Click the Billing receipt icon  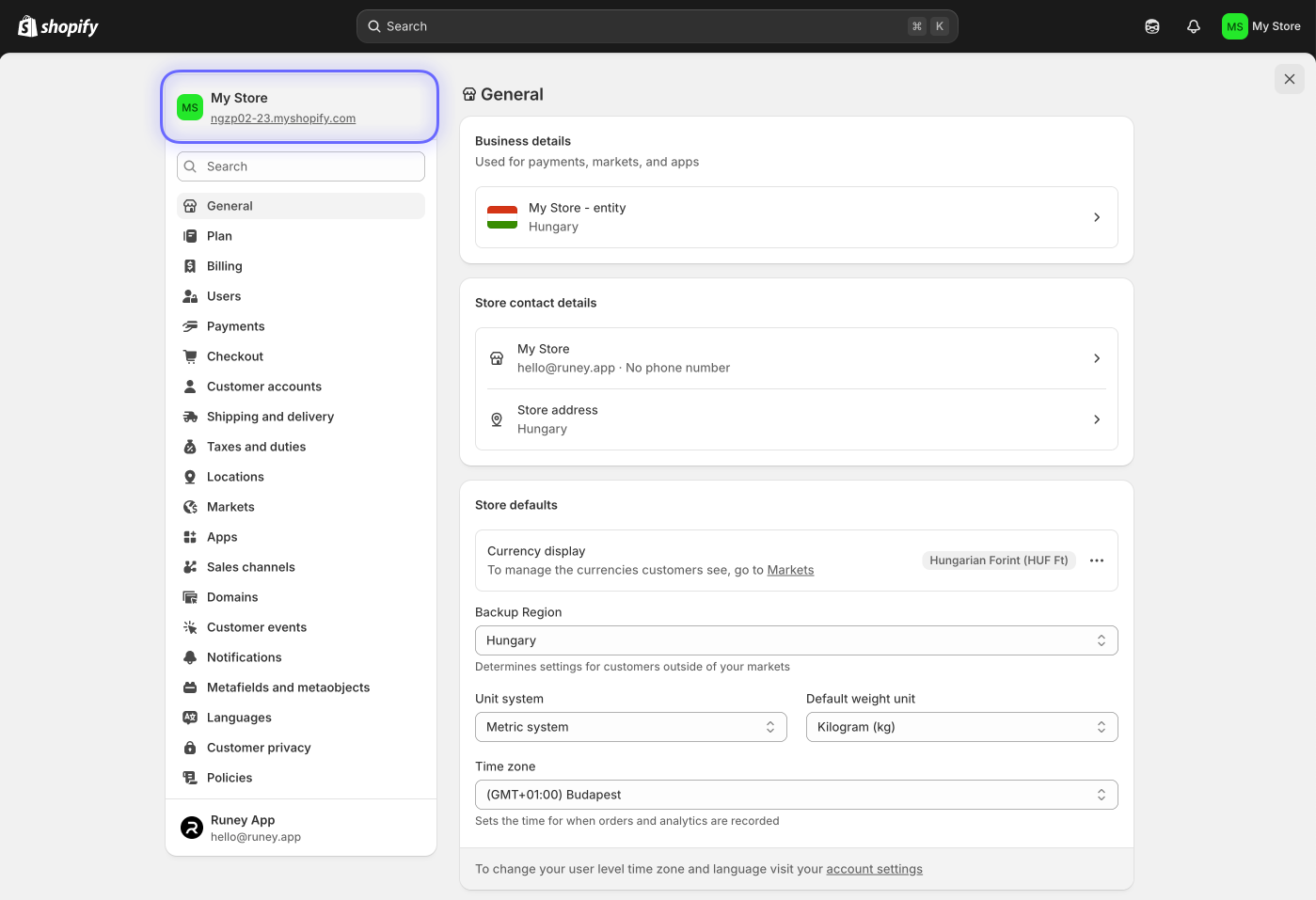click(x=190, y=266)
